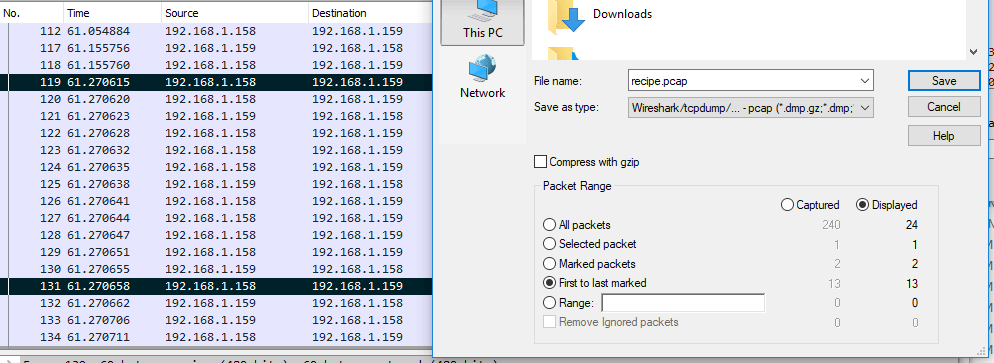Select packet 129 in the packet list
This screenshot has height=363, width=994.
click(x=216, y=252)
